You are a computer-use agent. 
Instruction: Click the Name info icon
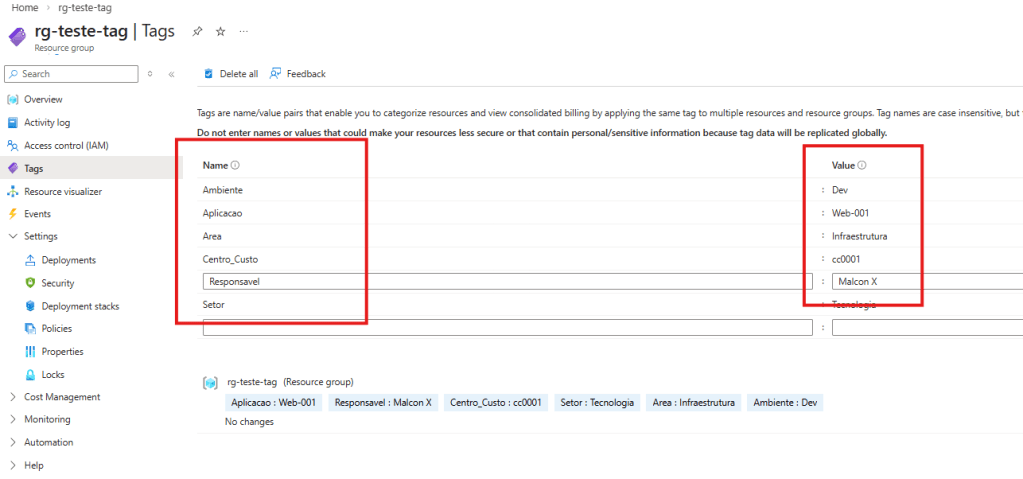pos(235,166)
